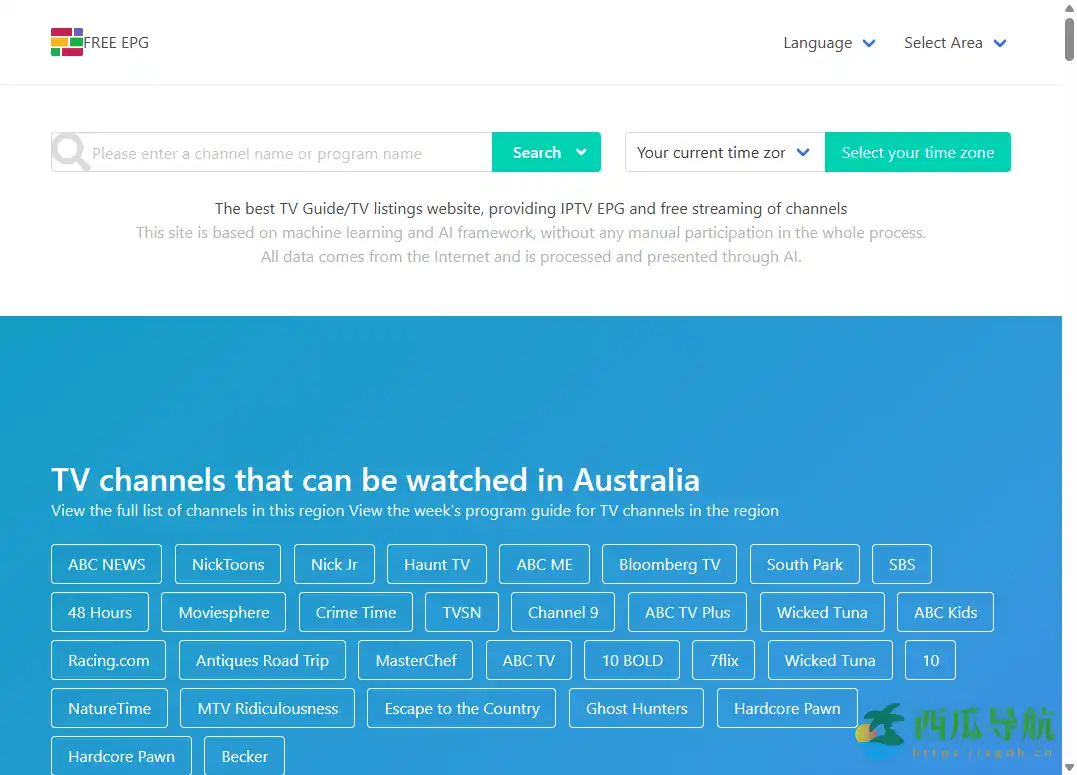This screenshot has height=775, width=1077.
Task: Open the time zone combo box
Action: click(x=724, y=153)
